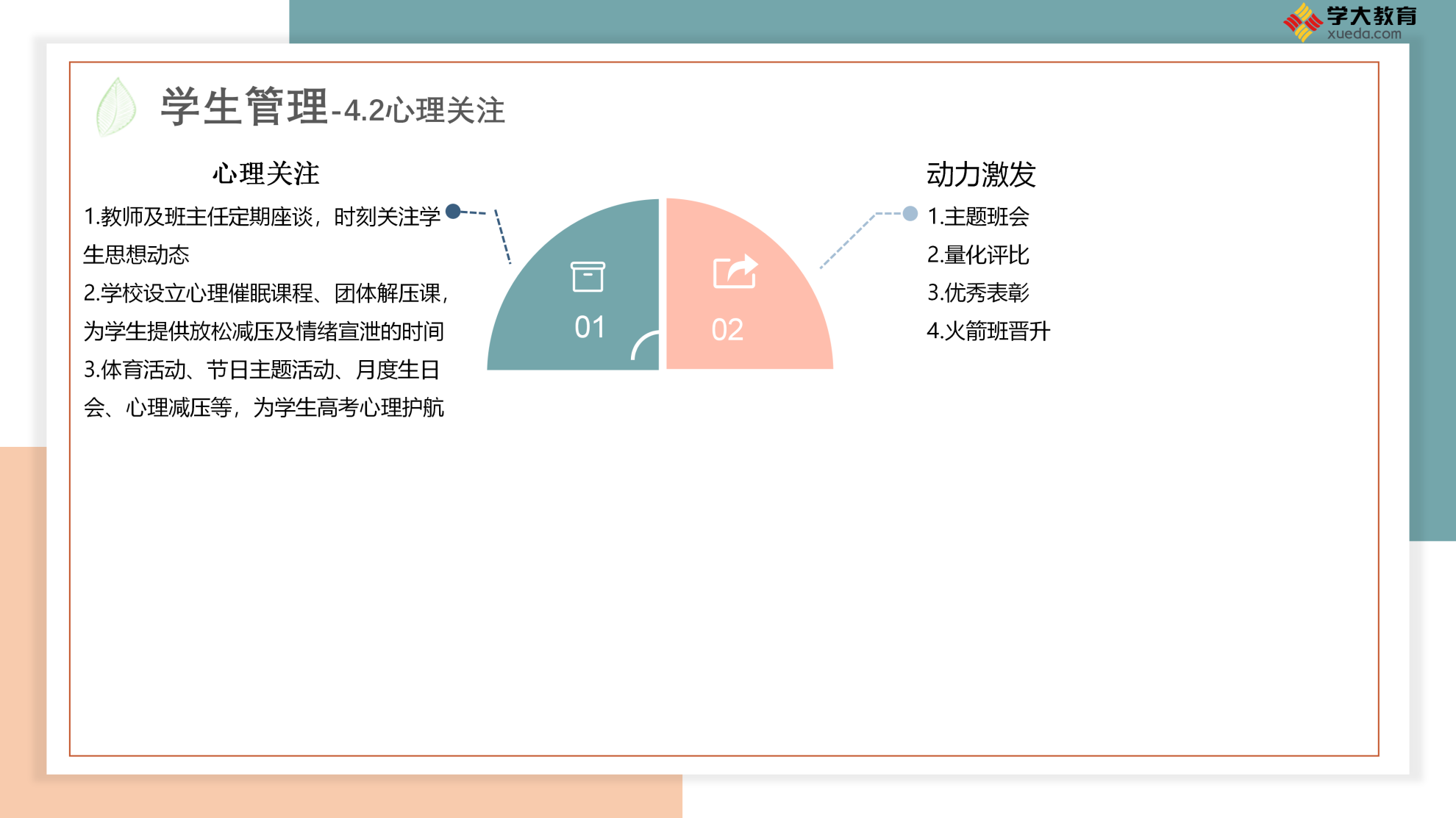Select the heading 动力激发
Image resolution: width=1456 pixels, height=818 pixels.
coord(981,174)
